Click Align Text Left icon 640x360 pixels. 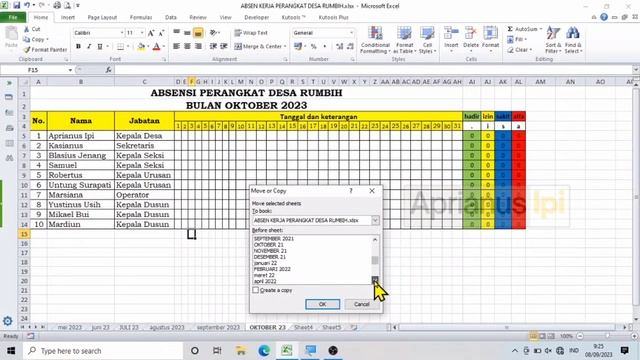[x=176, y=47]
